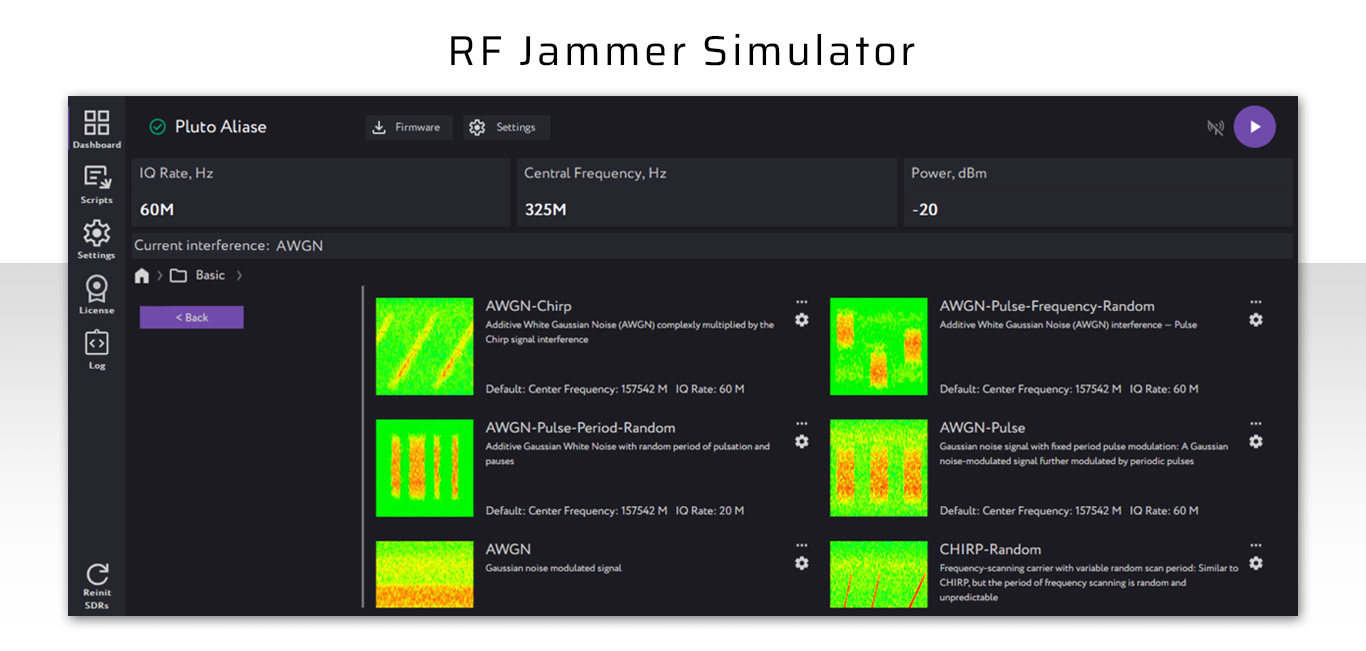The image size is (1366, 651).
Task: Switch to the Dashboard via Pluto Aliase header
Action: click(x=222, y=126)
